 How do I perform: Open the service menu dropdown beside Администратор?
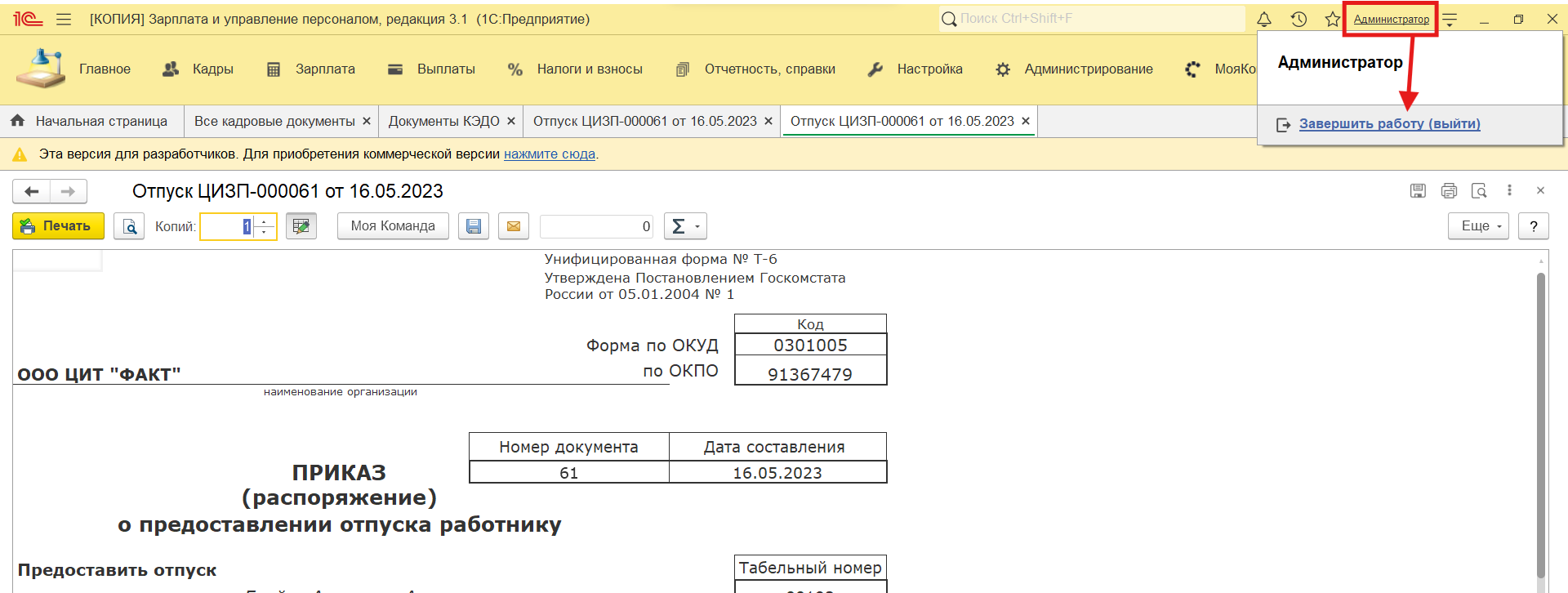click(1450, 19)
